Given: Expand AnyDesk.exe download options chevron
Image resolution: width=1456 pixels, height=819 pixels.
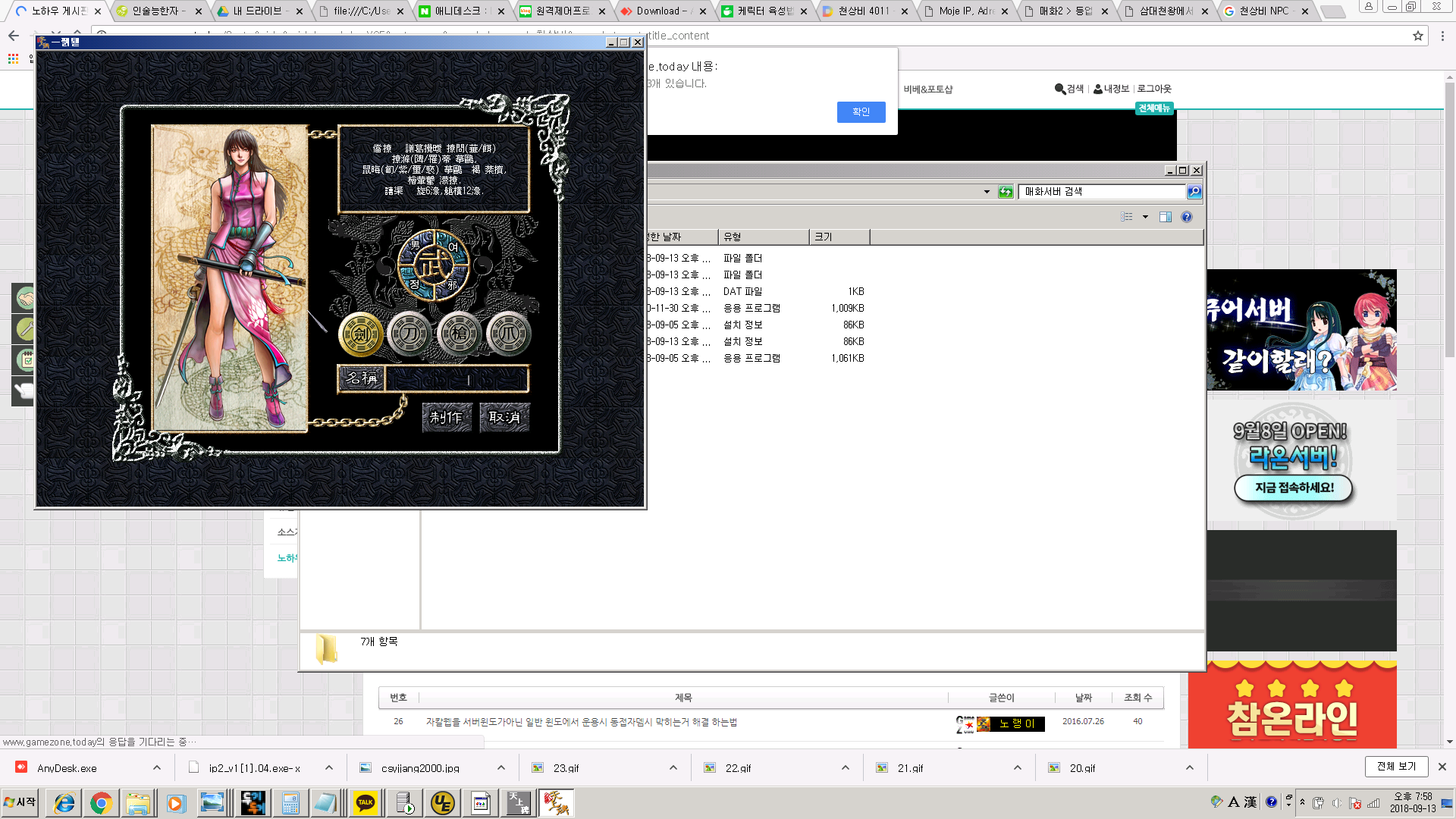Looking at the screenshot, I should click(157, 767).
